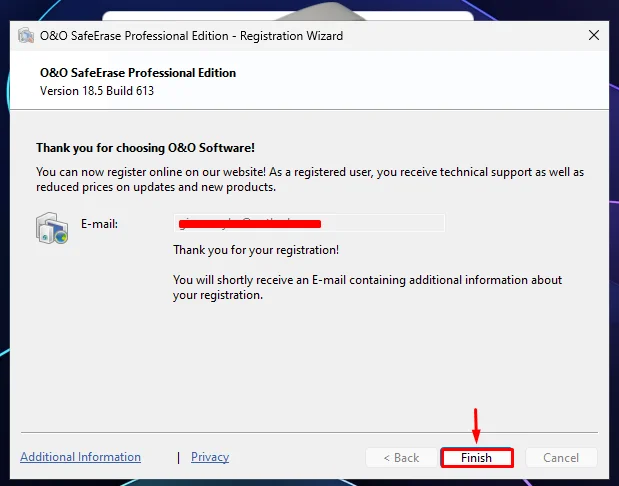This screenshot has height=486, width=619.
Task: Open the Additional Information link
Action: 81,457
